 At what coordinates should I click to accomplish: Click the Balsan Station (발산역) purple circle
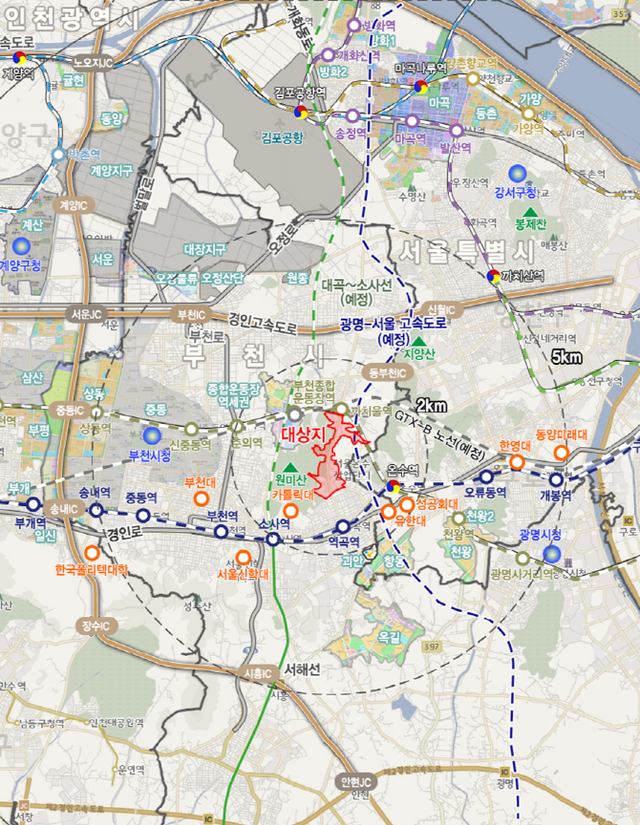tap(456, 129)
